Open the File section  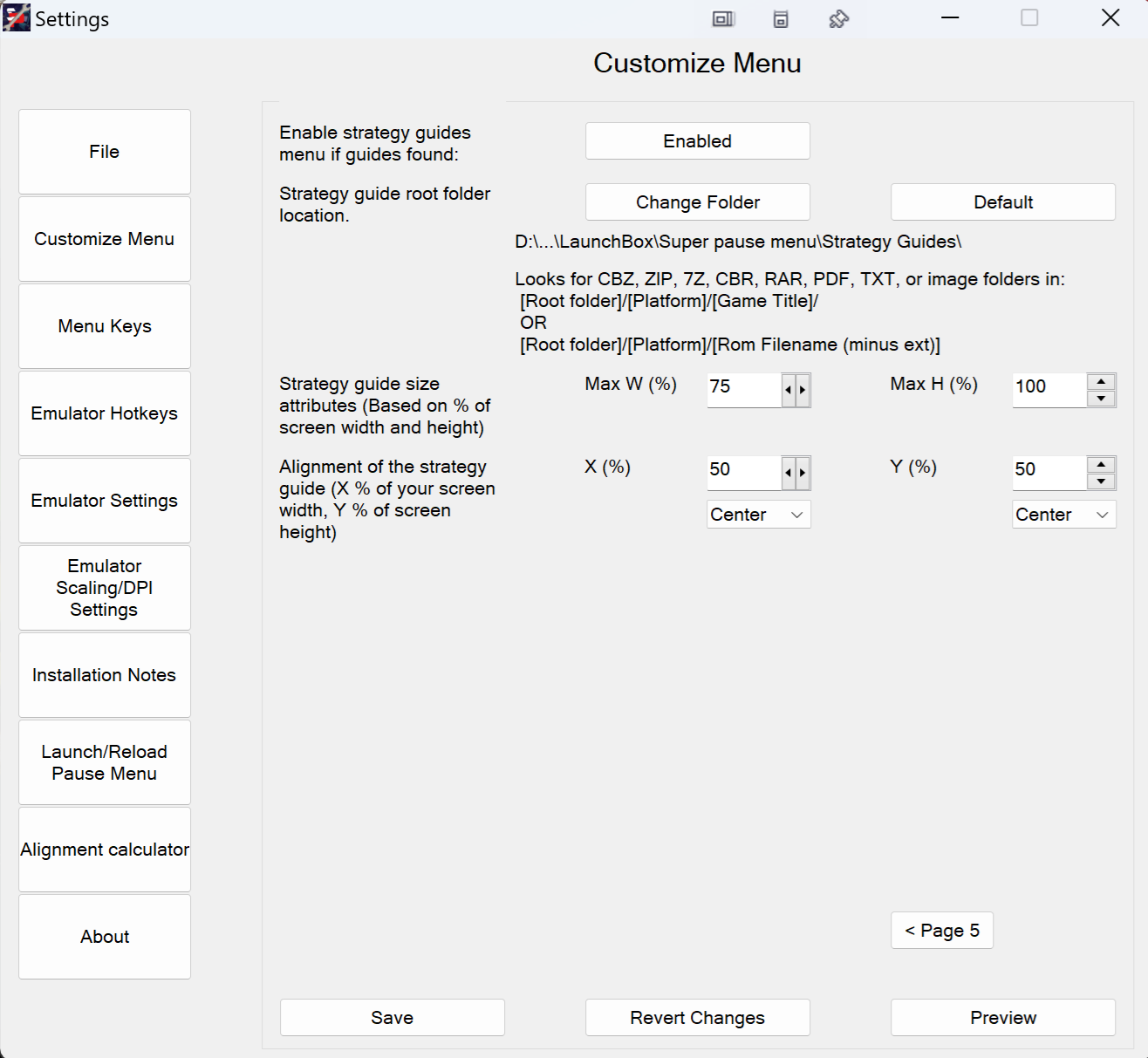pos(105,152)
